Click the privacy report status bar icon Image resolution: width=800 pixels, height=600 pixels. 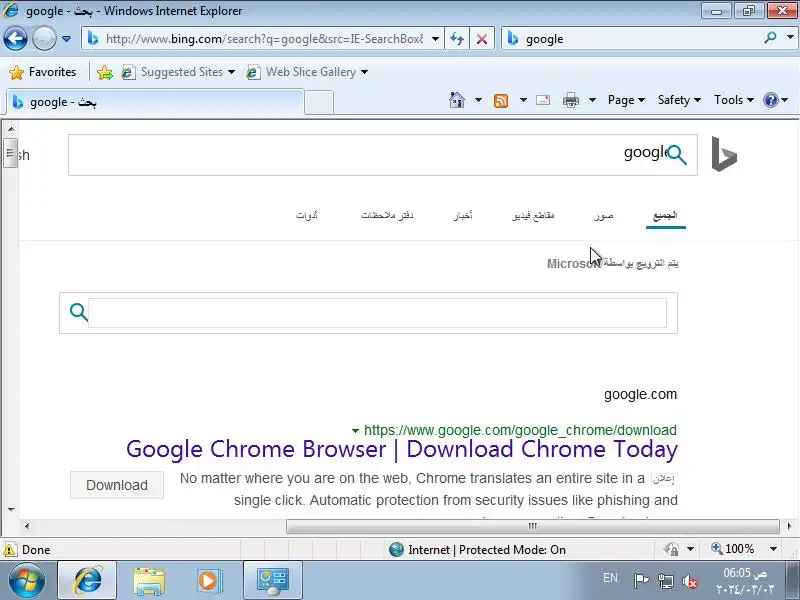671,549
